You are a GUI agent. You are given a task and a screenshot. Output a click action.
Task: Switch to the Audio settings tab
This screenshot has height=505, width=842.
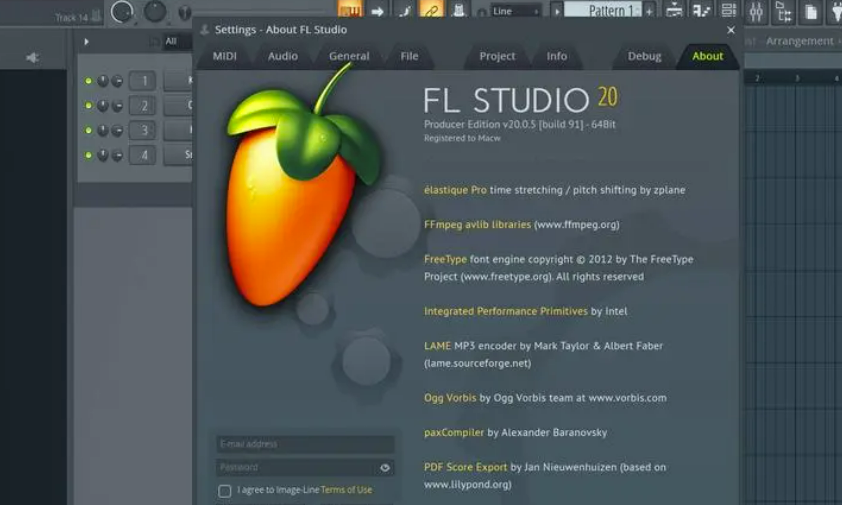[282, 56]
